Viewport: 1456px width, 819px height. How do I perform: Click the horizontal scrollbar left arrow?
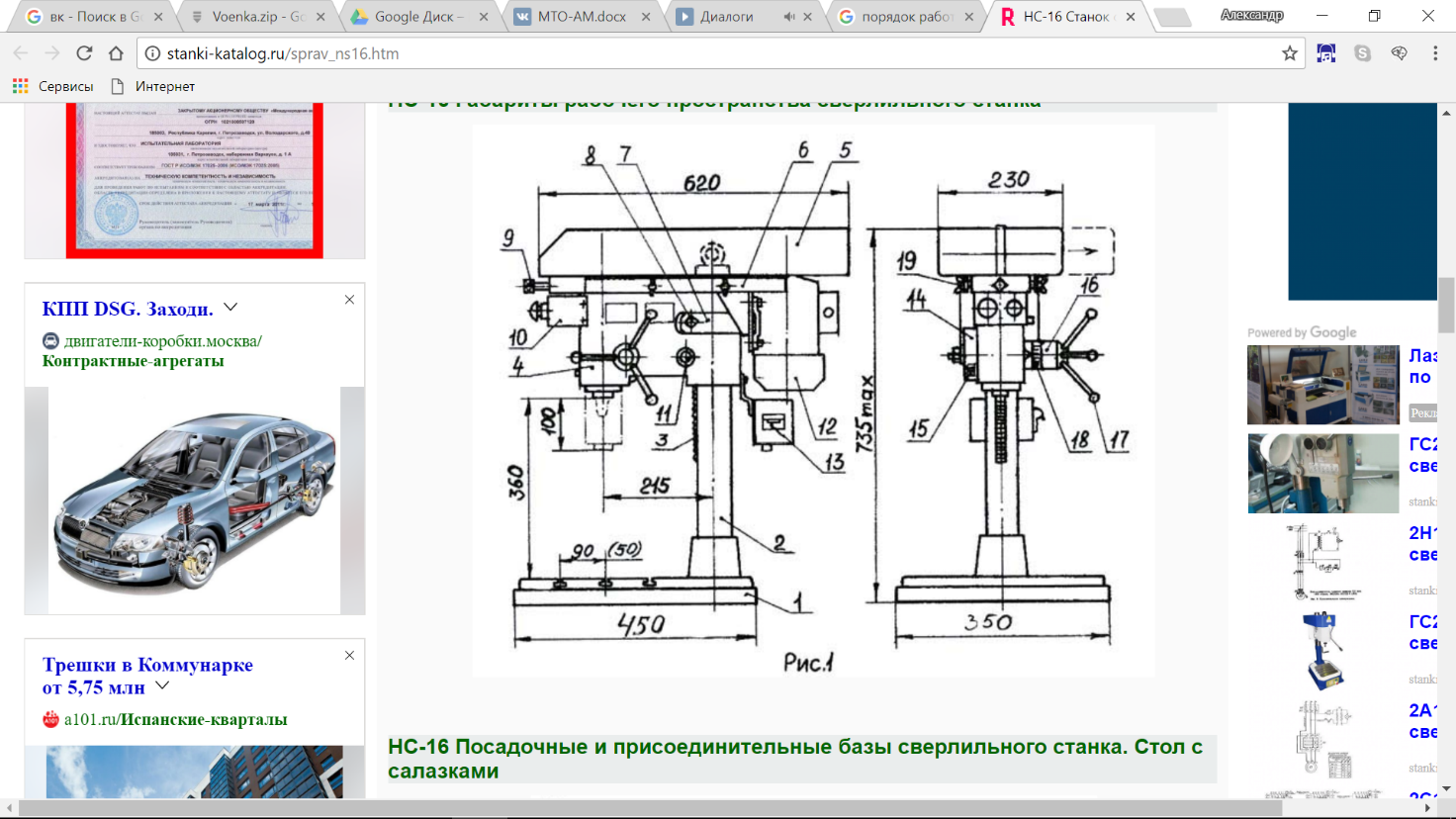[9, 808]
